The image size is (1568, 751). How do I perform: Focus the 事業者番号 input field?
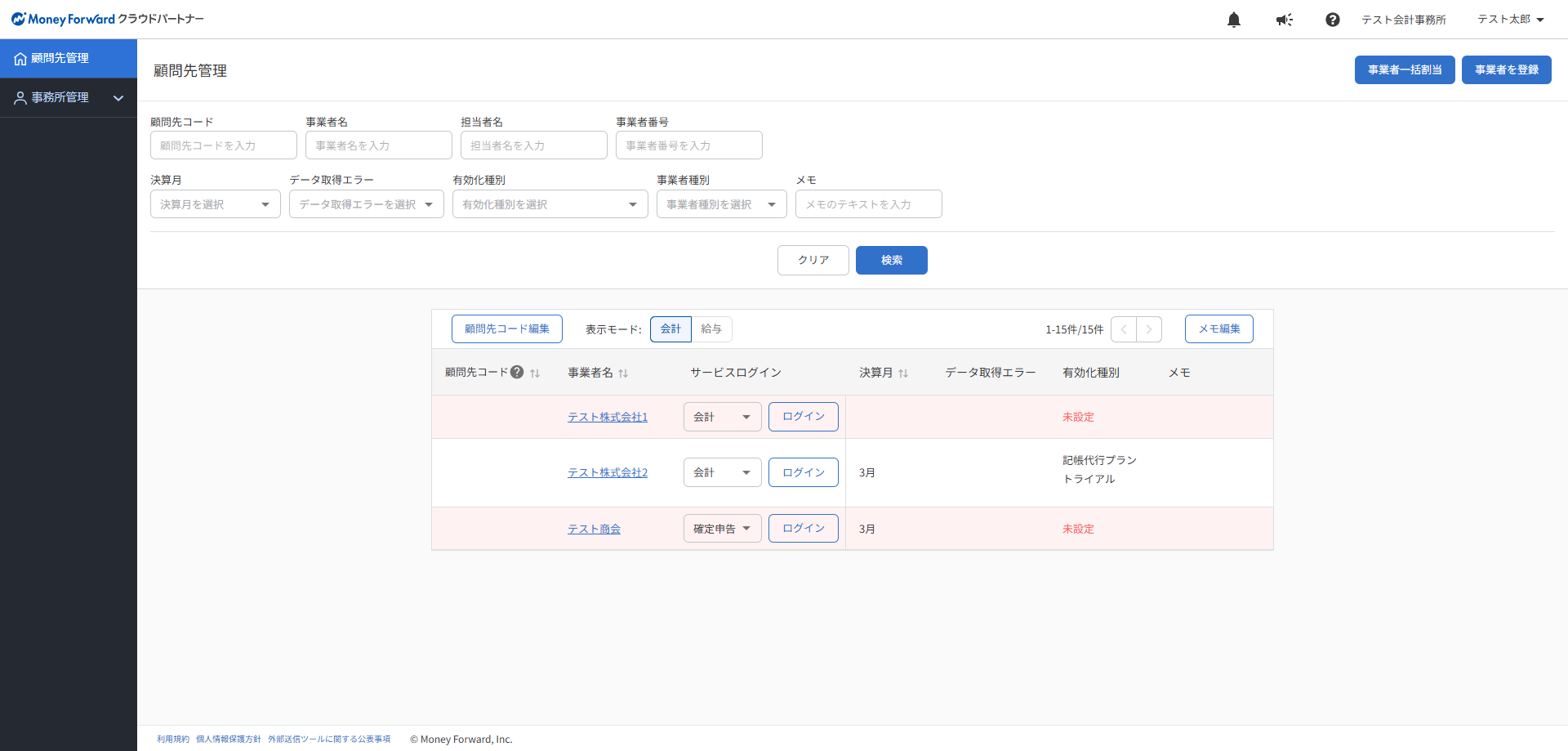pos(689,145)
